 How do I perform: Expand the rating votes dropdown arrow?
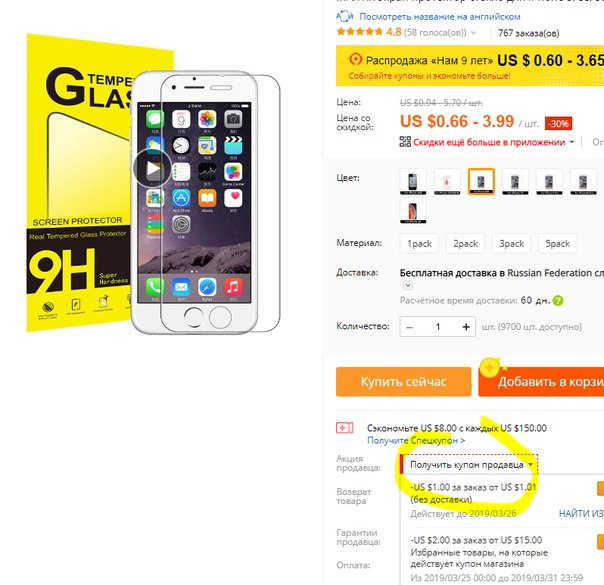473,33
